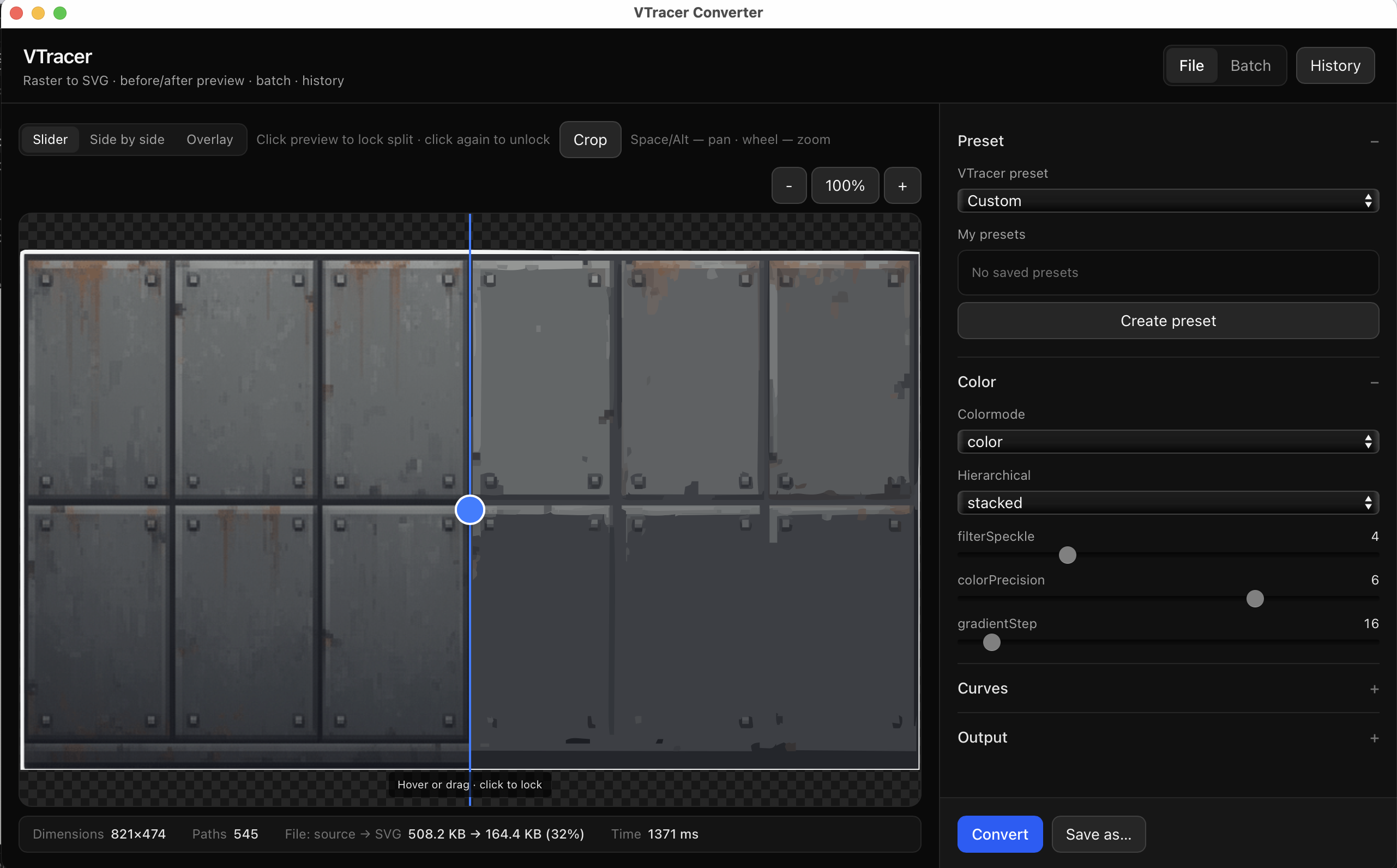Click the blue split handle on preview
Image resolution: width=1397 pixels, height=868 pixels.
[x=469, y=510]
